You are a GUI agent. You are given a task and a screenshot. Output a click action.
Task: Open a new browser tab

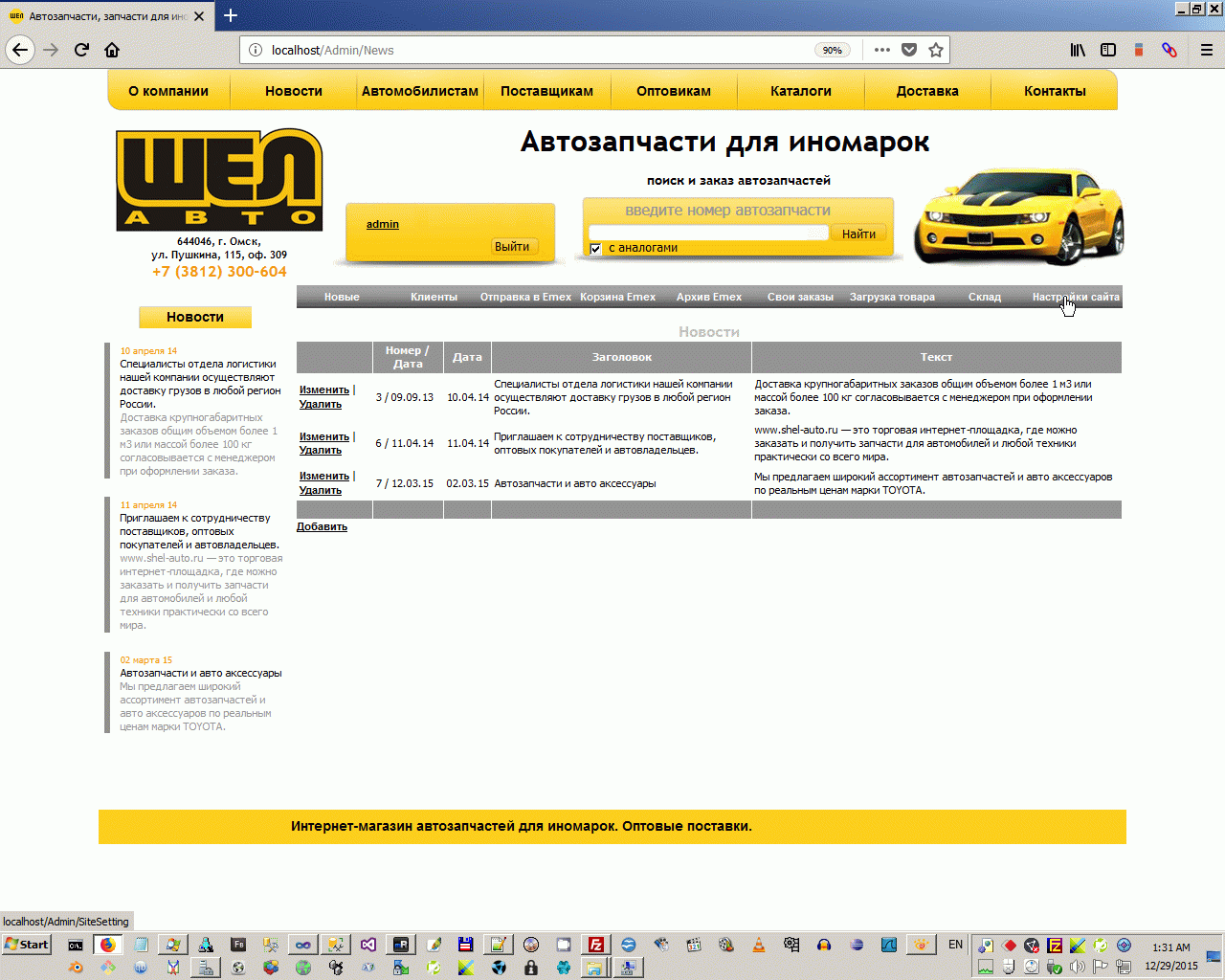pos(231,15)
